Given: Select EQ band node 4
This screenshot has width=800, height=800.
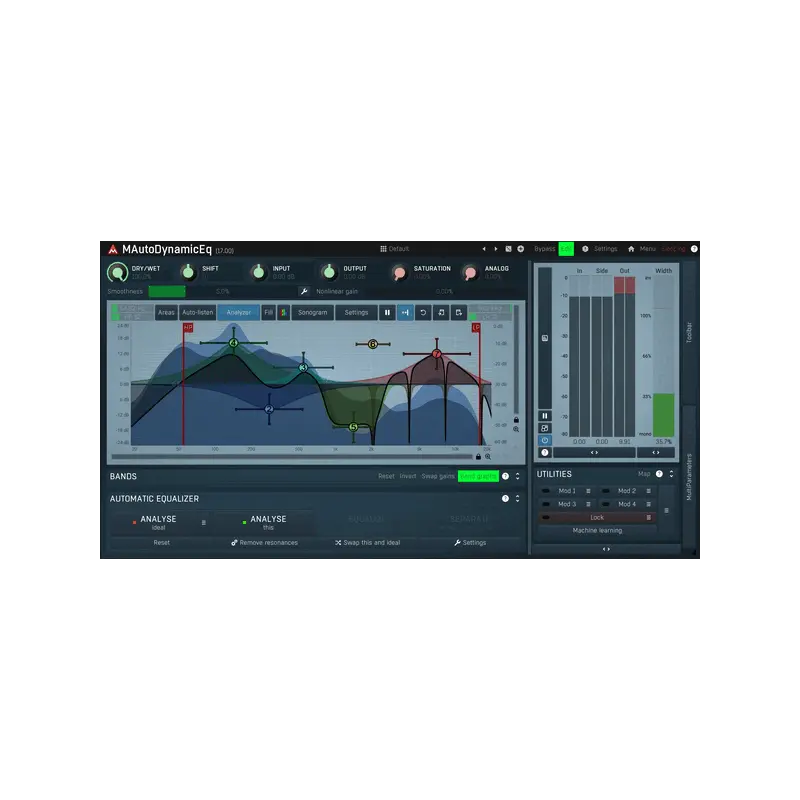Looking at the screenshot, I should pos(233,343).
